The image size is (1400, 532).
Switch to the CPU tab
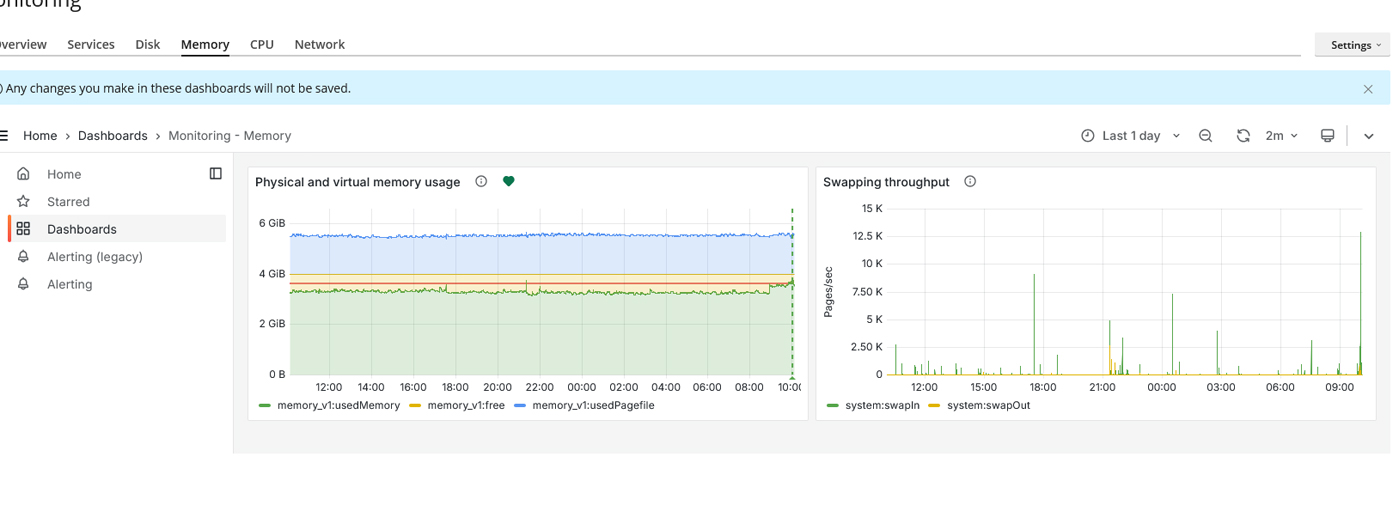(x=262, y=45)
